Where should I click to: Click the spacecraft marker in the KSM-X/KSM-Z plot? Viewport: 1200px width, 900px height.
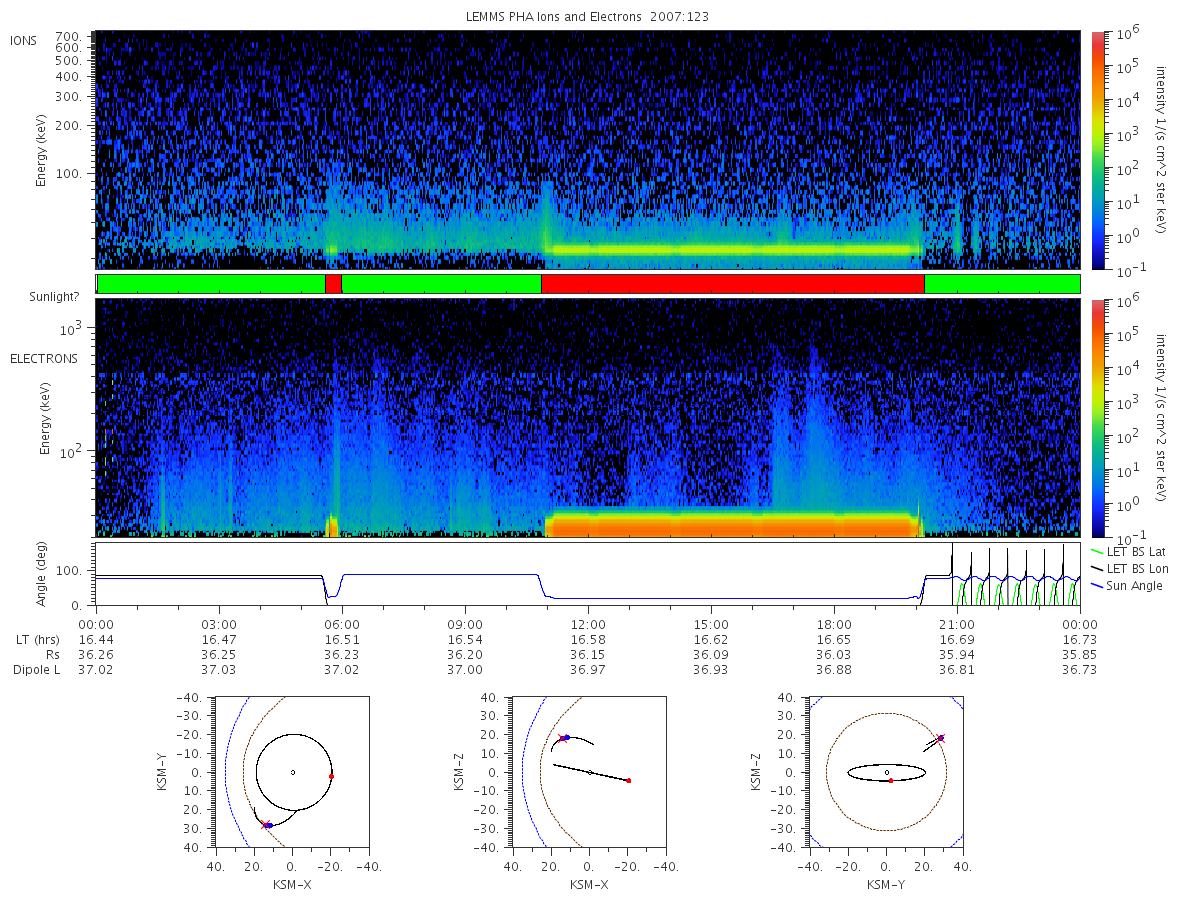point(564,738)
